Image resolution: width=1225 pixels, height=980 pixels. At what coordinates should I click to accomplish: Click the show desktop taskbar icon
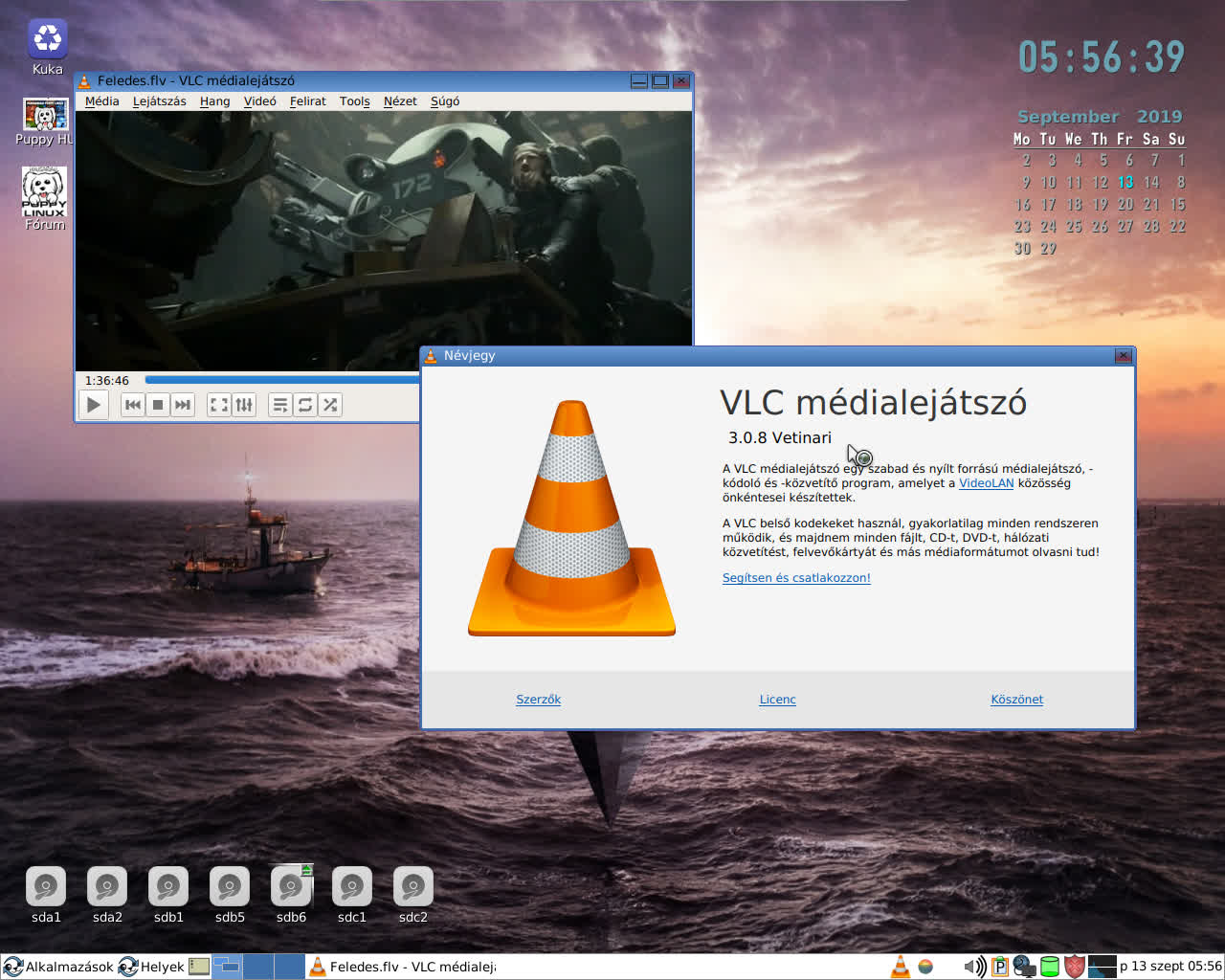tap(199, 967)
